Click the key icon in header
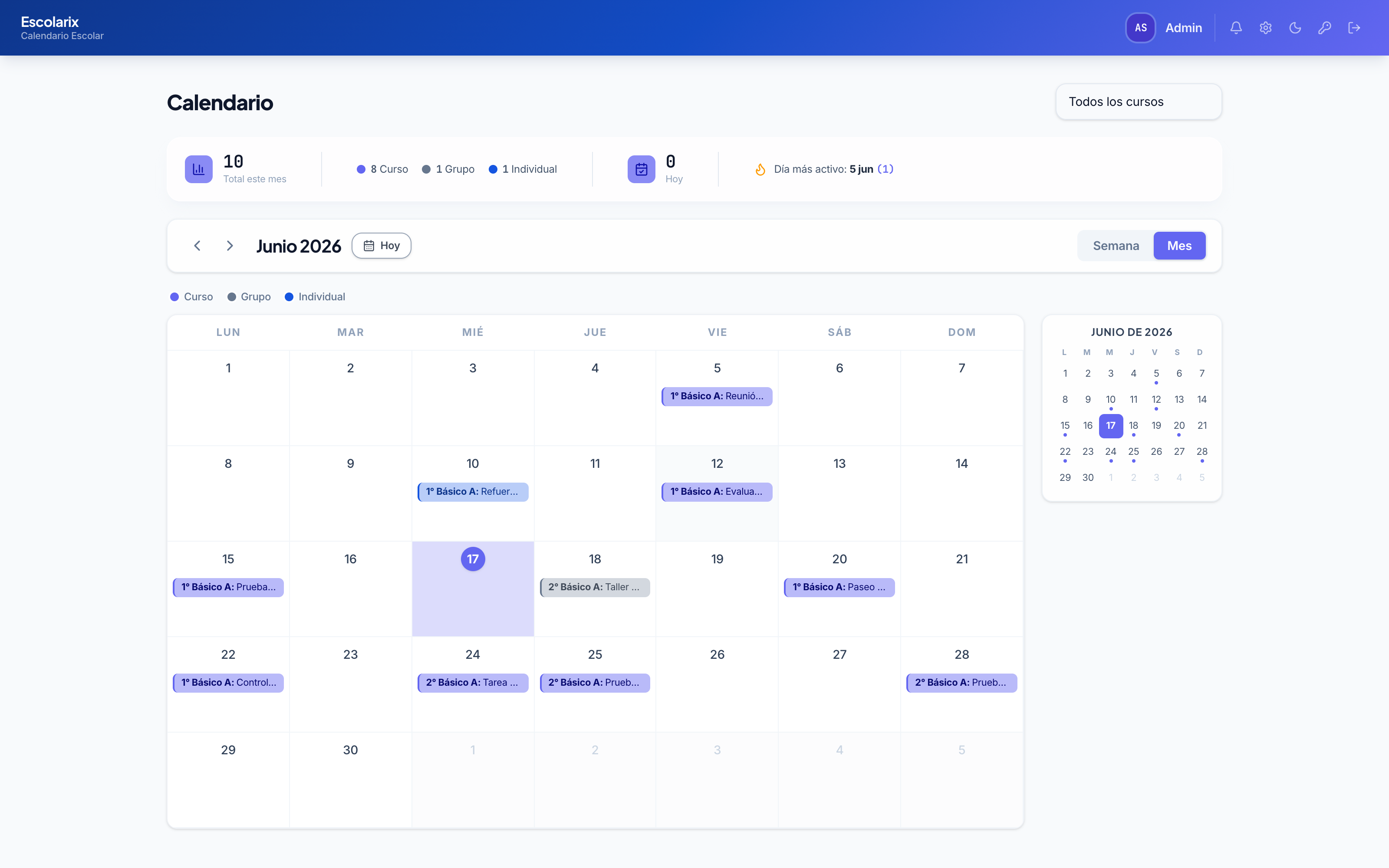The width and height of the screenshot is (1389, 868). coord(1325,27)
